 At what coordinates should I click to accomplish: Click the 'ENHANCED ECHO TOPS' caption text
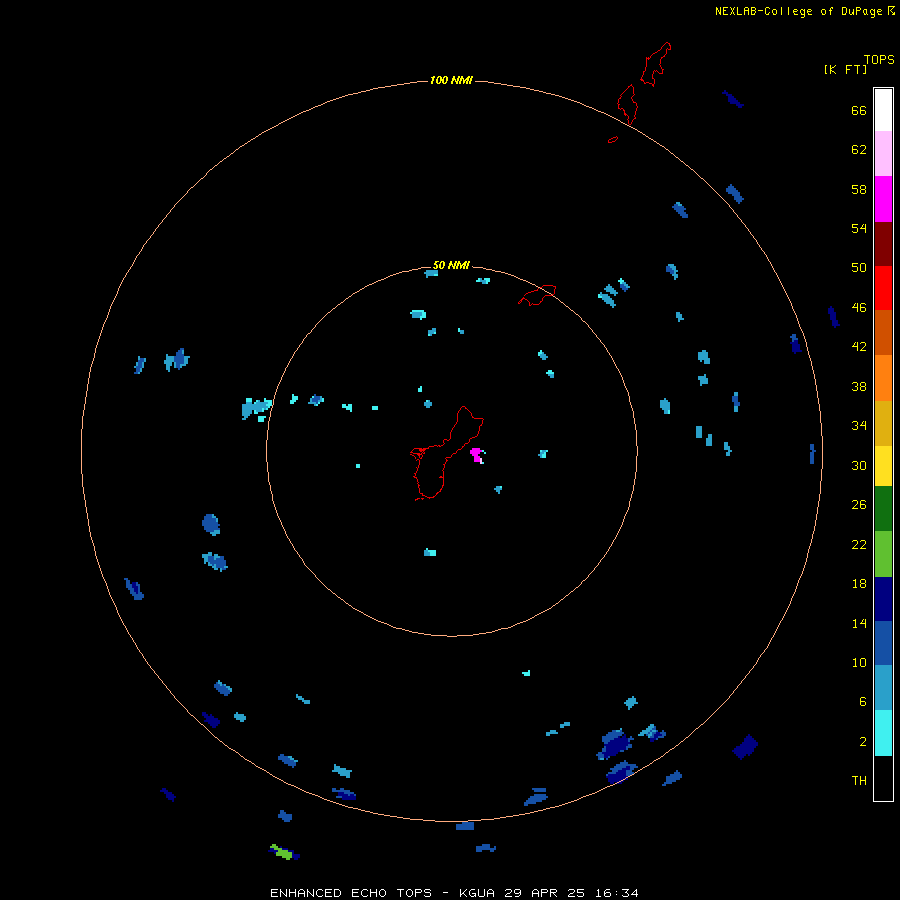tap(351, 893)
